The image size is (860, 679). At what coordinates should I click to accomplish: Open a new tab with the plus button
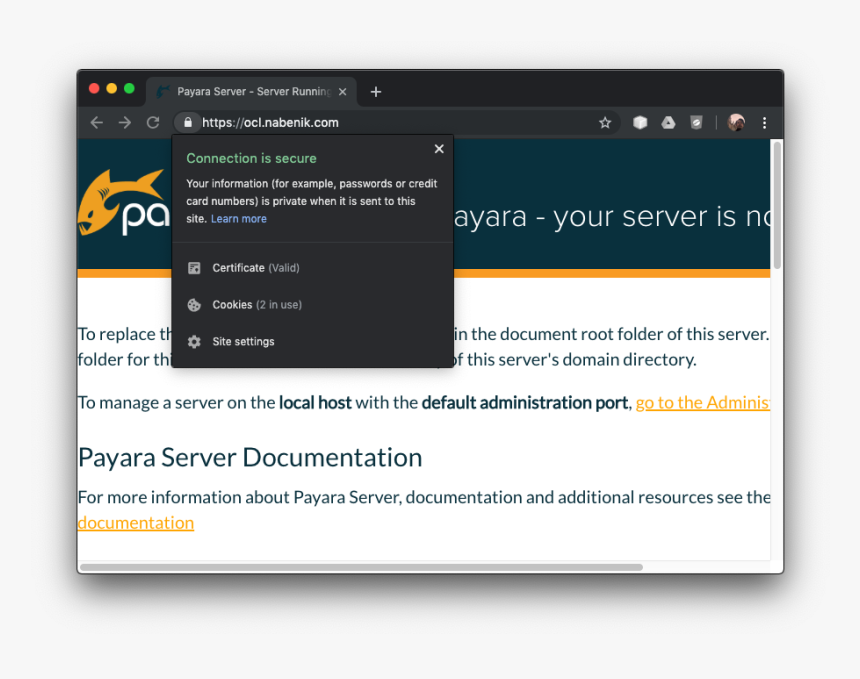pyautogui.click(x=375, y=91)
